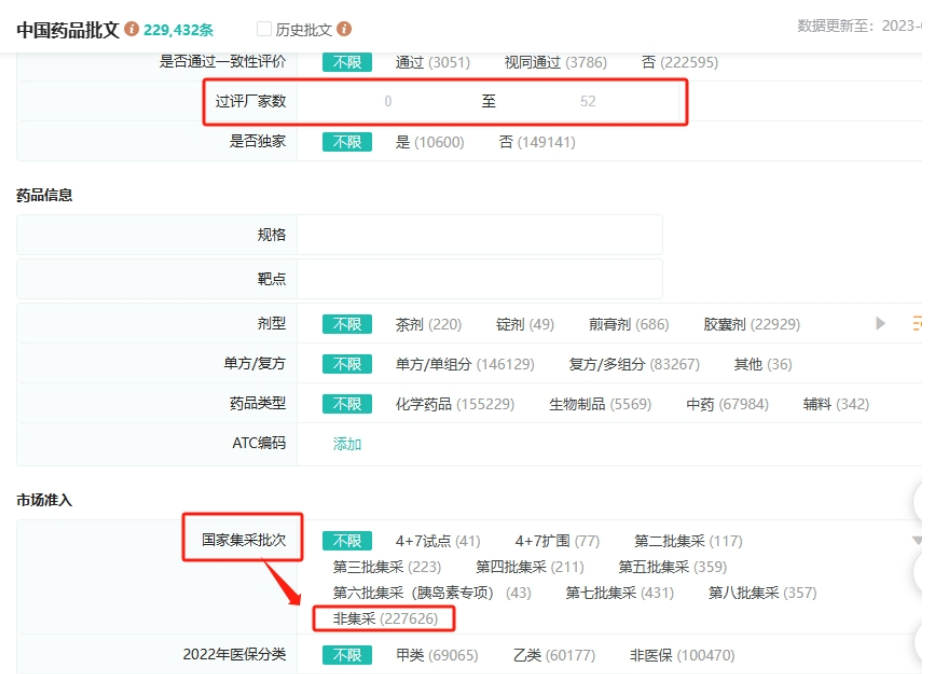Click the 靶点 input field
The height and width of the screenshot is (674, 931).
[x=480, y=279]
